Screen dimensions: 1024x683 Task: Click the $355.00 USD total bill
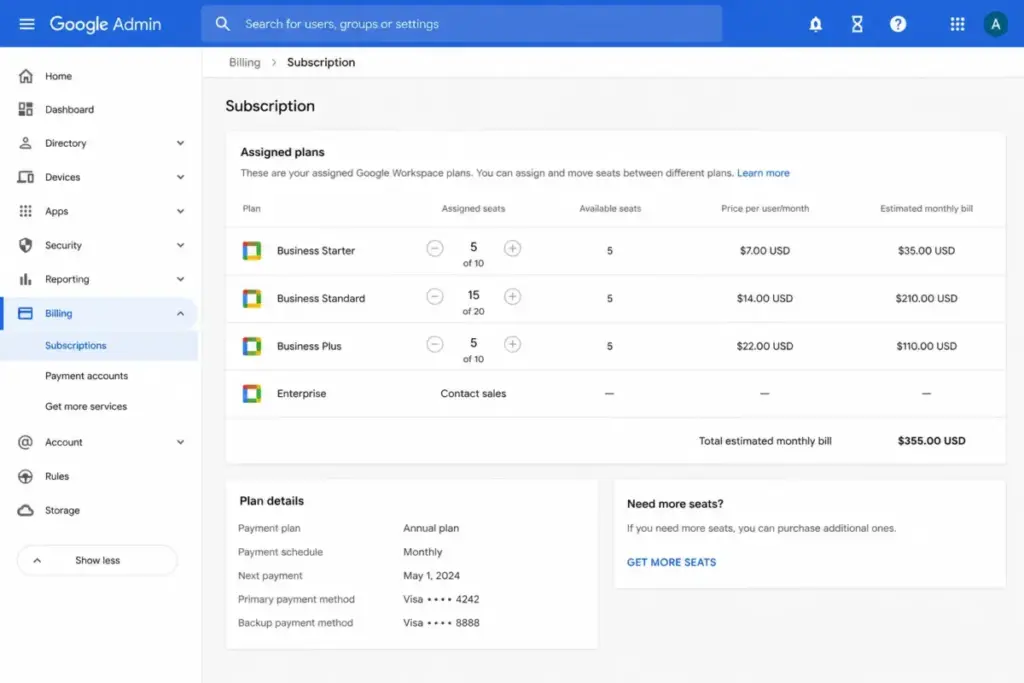931,441
